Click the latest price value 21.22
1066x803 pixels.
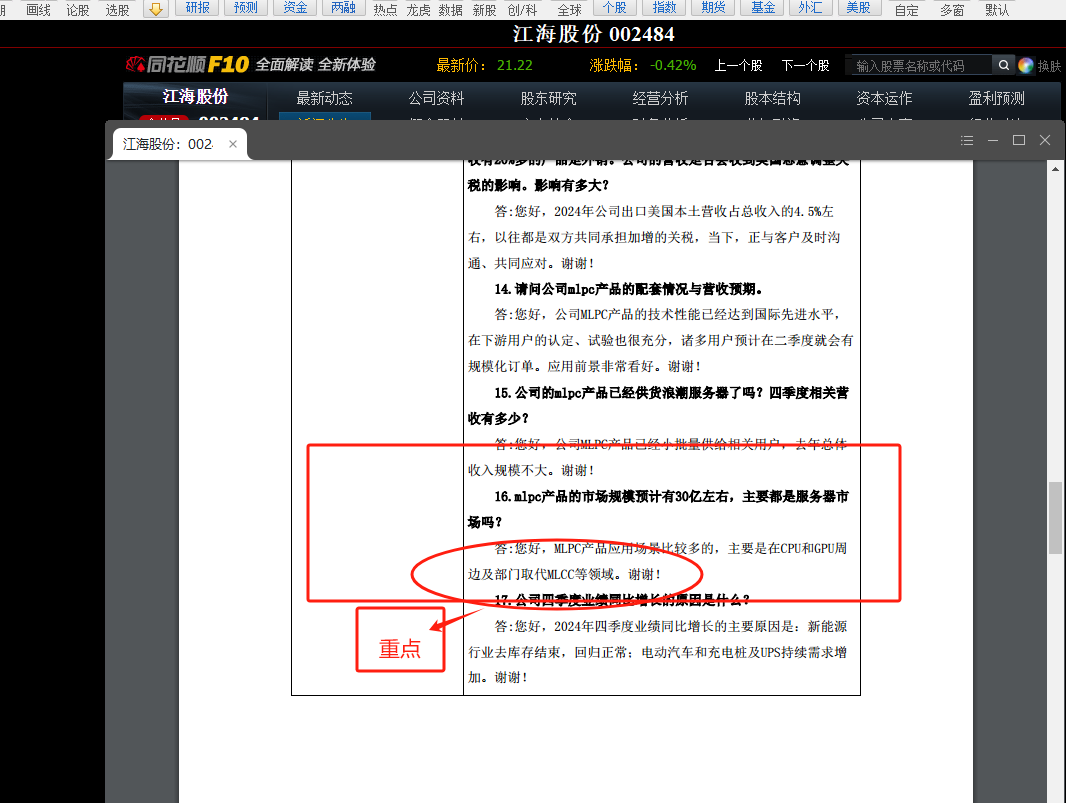515,65
